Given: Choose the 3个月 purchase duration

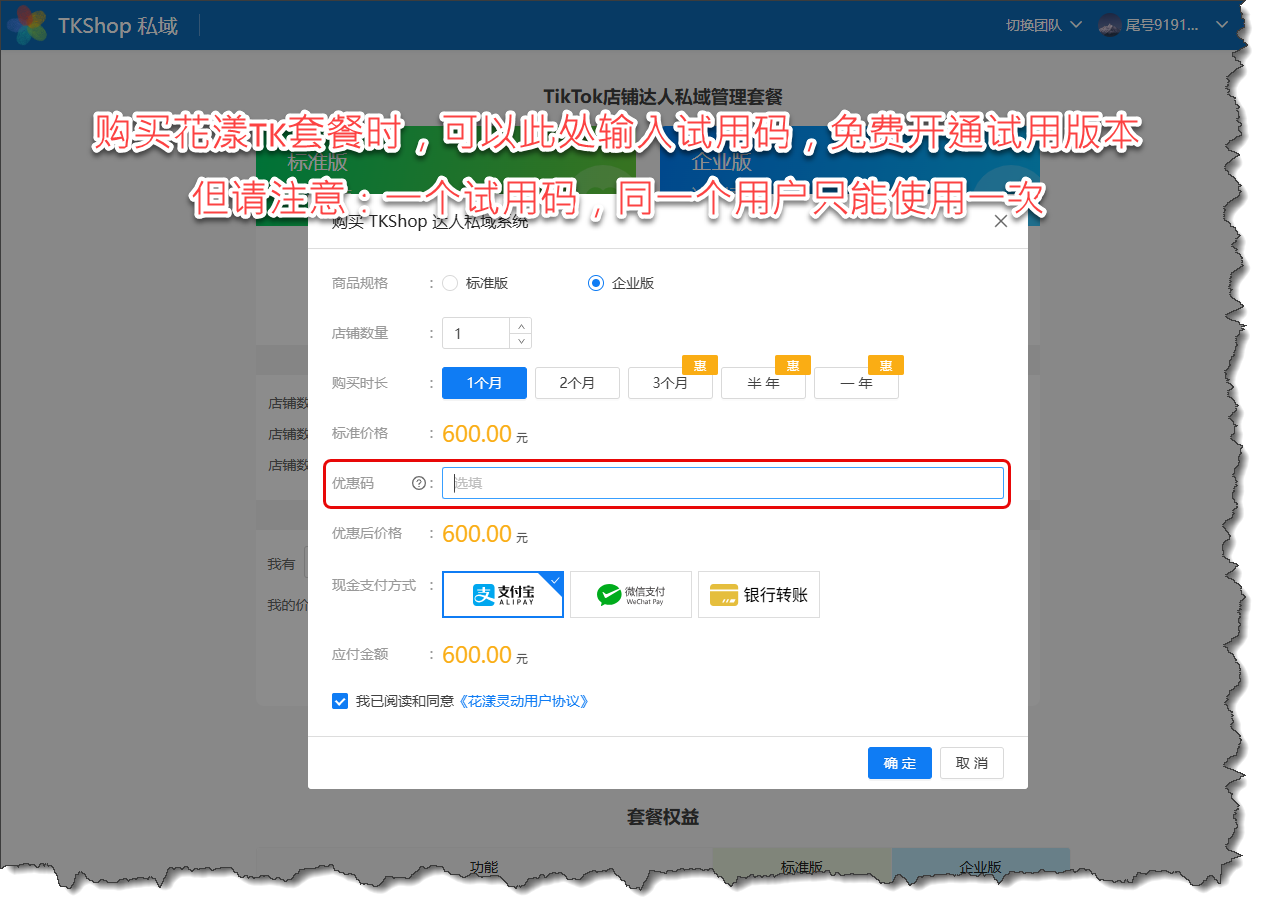Looking at the screenshot, I should pyautogui.click(x=670, y=383).
